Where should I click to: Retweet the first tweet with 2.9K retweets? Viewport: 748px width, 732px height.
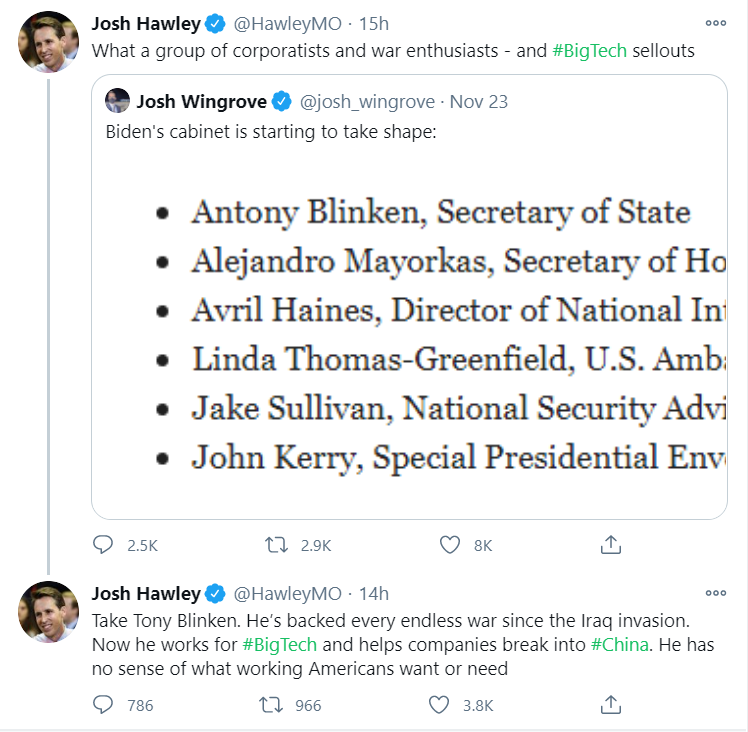(276, 544)
